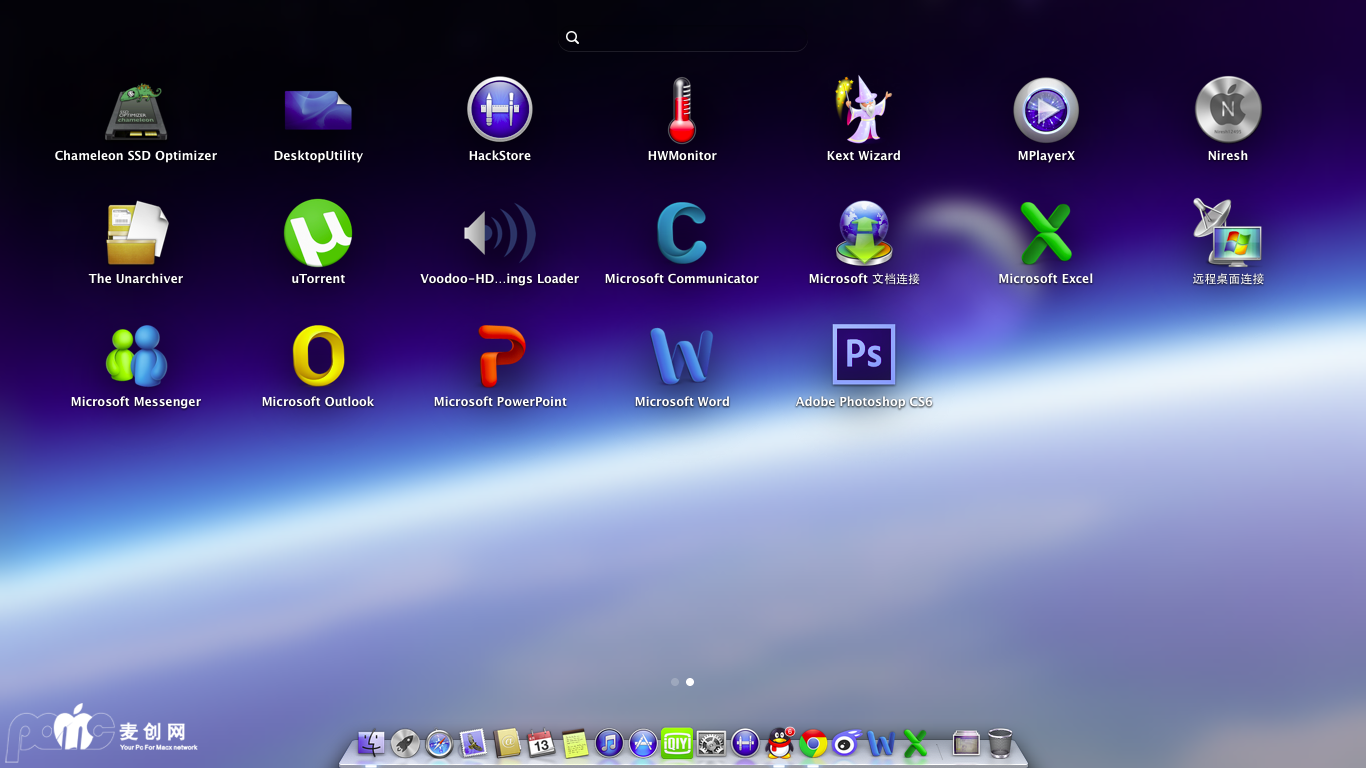
Task: Open Trash in the Dock
Action: (1000, 743)
